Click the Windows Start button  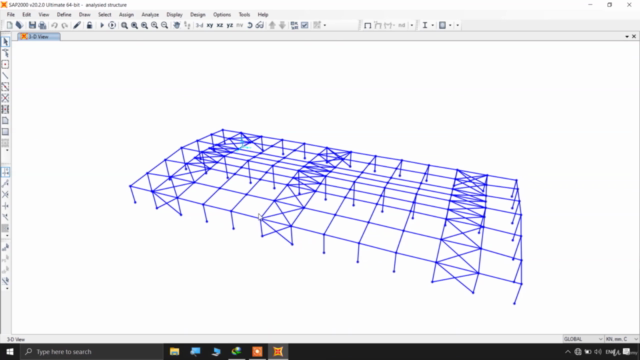pyautogui.click(x=10, y=351)
